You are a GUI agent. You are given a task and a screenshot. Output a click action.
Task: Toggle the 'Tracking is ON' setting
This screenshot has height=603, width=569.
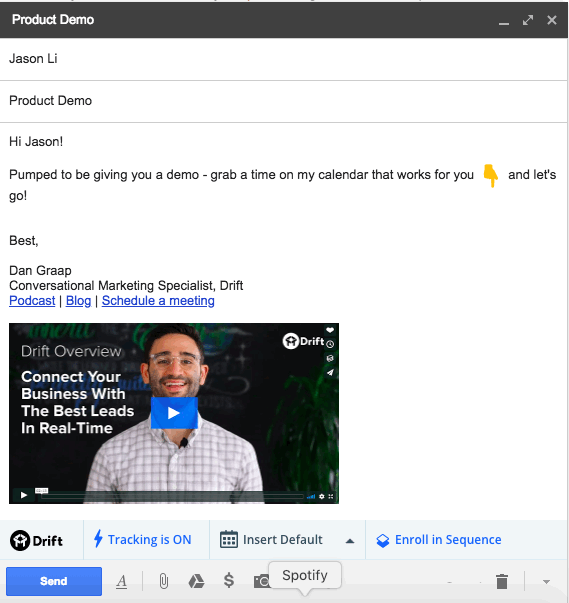click(x=143, y=540)
